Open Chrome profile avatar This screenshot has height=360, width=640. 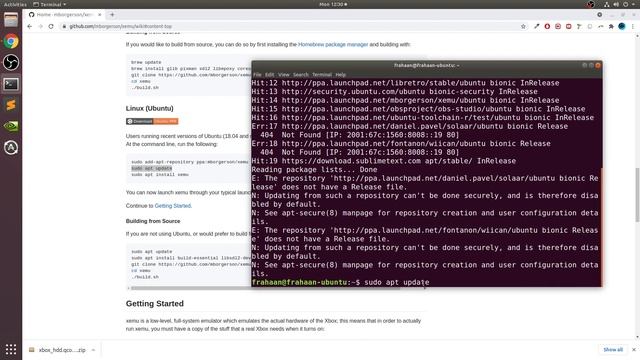point(622,26)
